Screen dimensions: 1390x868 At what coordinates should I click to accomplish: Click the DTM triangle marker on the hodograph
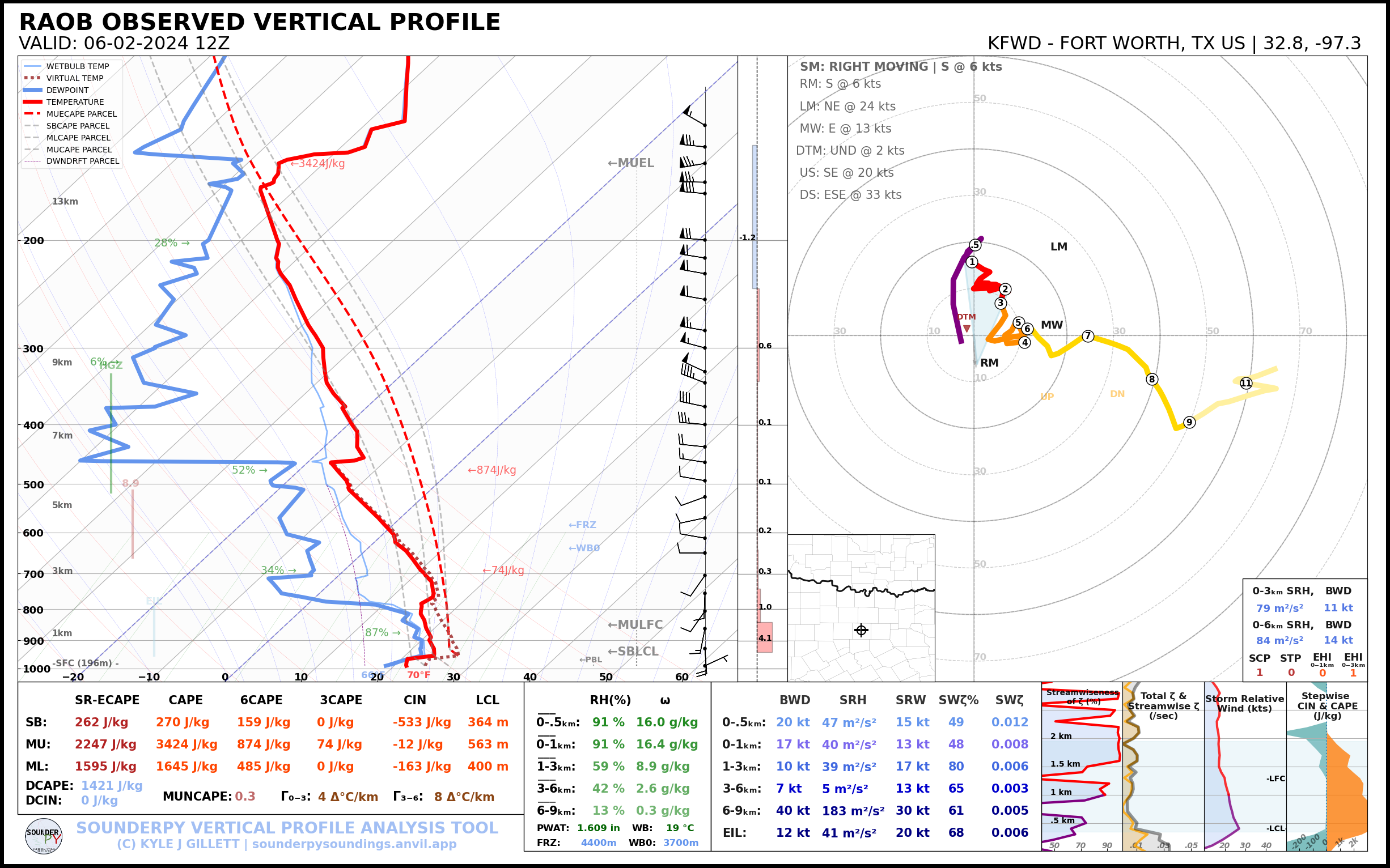tap(967, 329)
